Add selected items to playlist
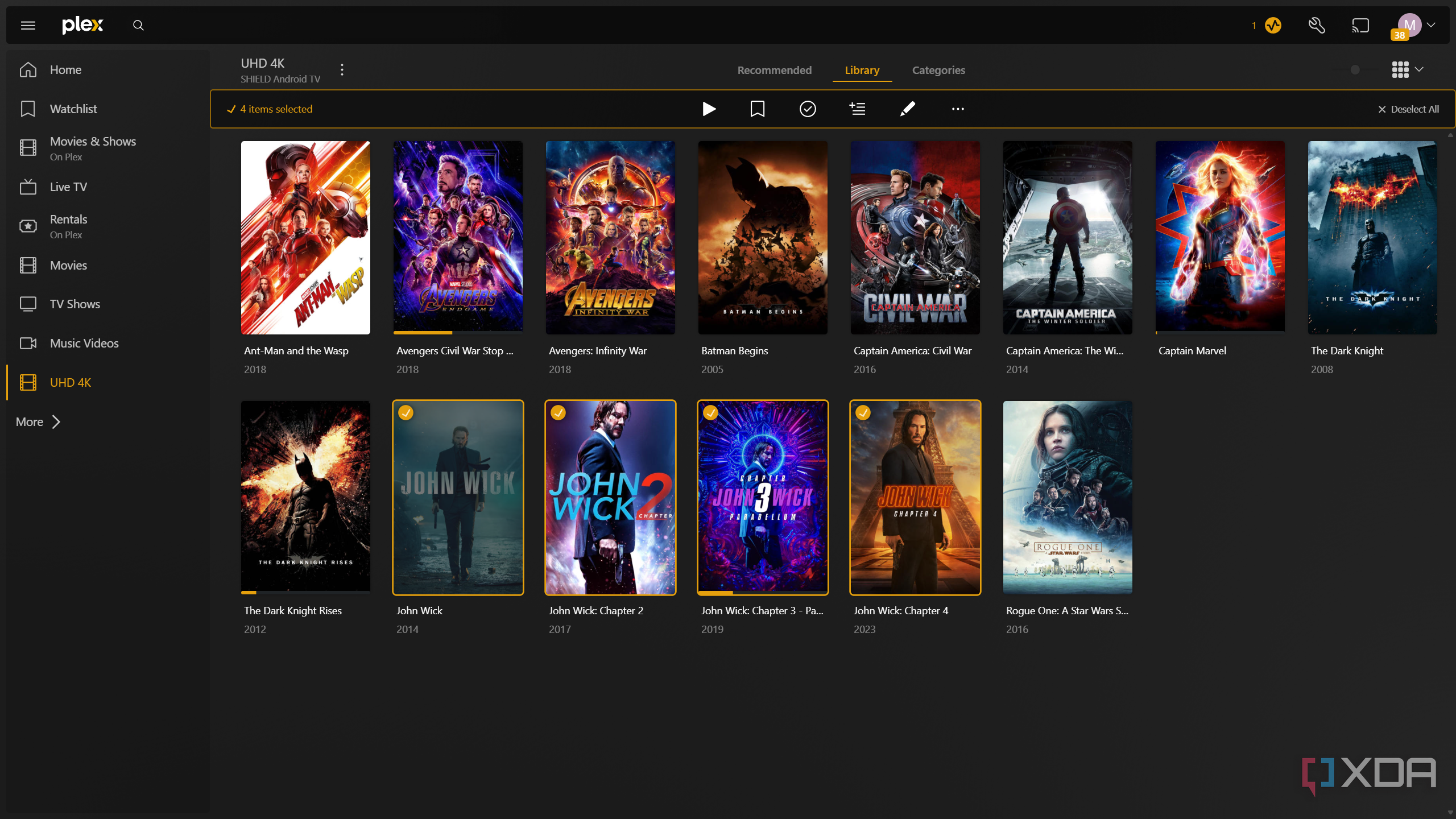The height and width of the screenshot is (819, 1456). point(857,109)
